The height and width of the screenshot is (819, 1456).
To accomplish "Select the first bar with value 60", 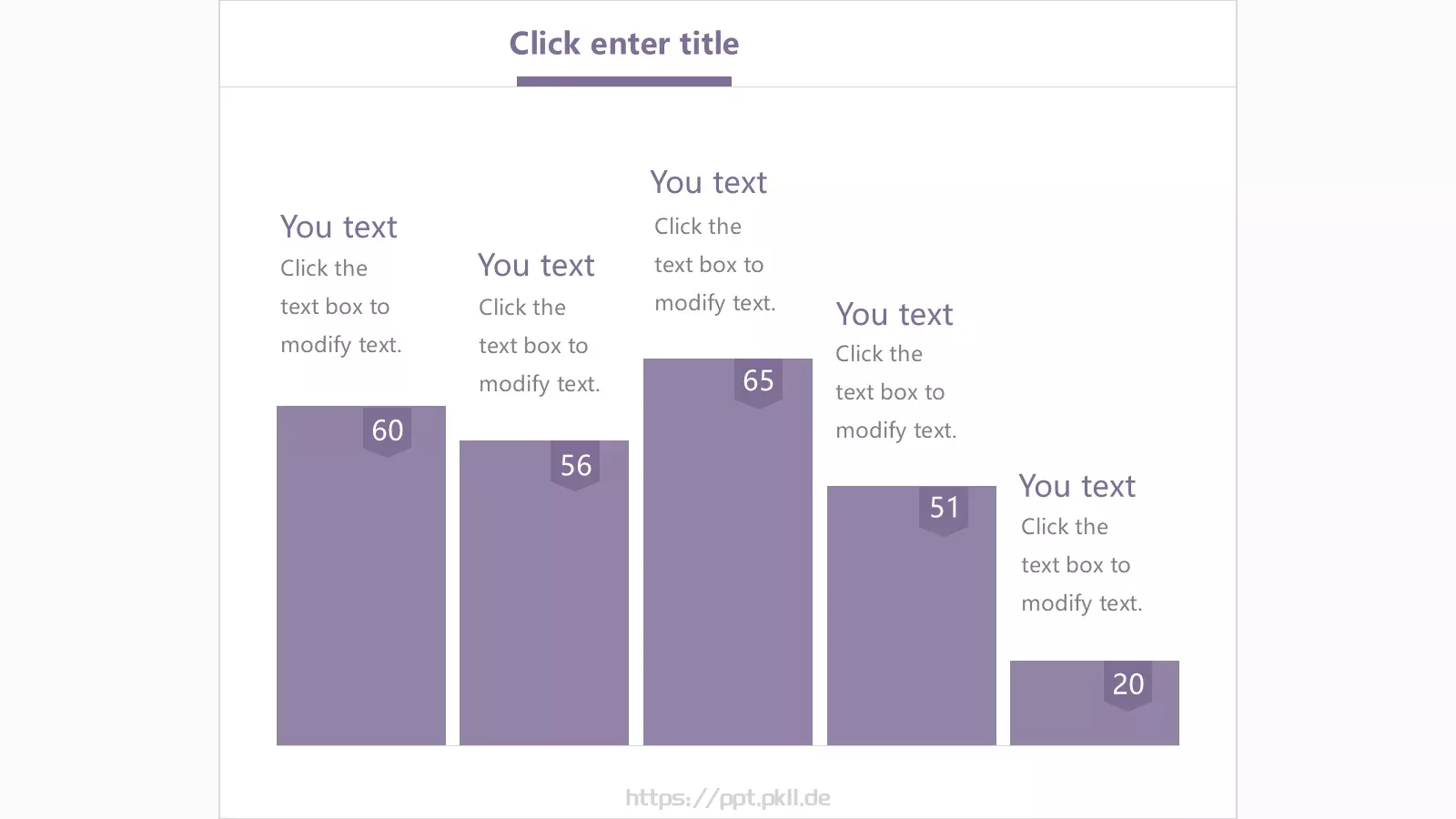I will (x=361, y=575).
